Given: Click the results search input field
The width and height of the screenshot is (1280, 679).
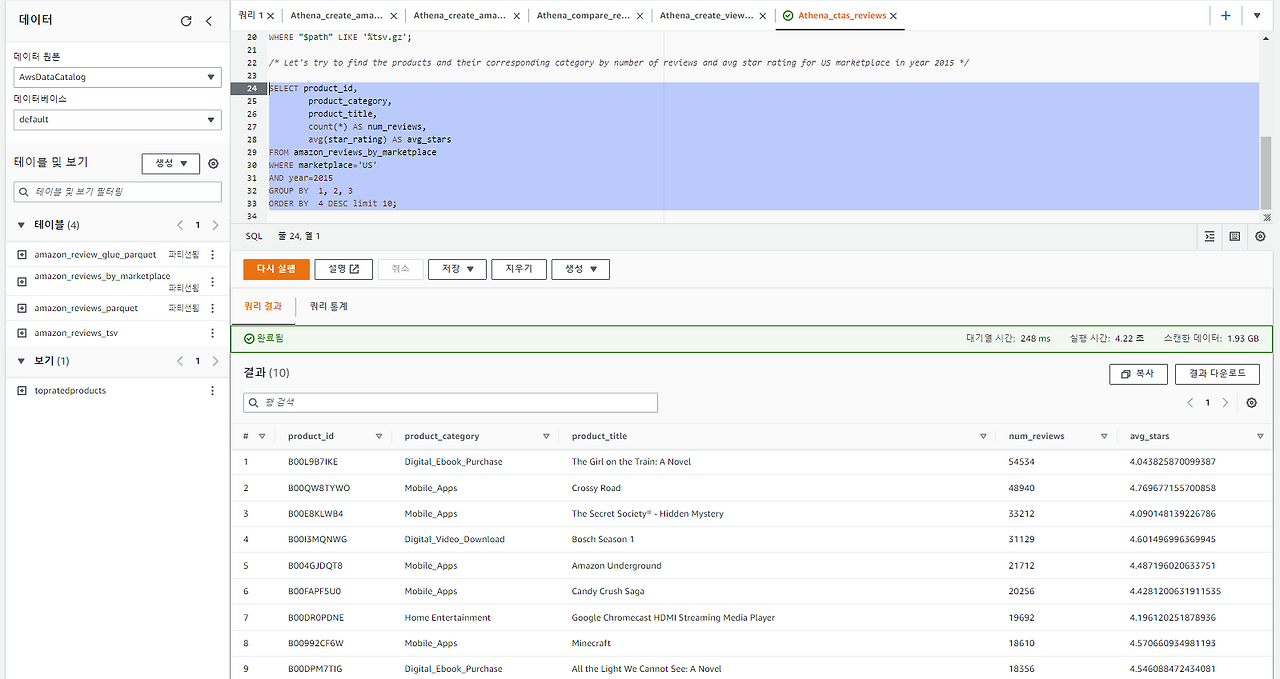Looking at the screenshot, I should point(450,402).
